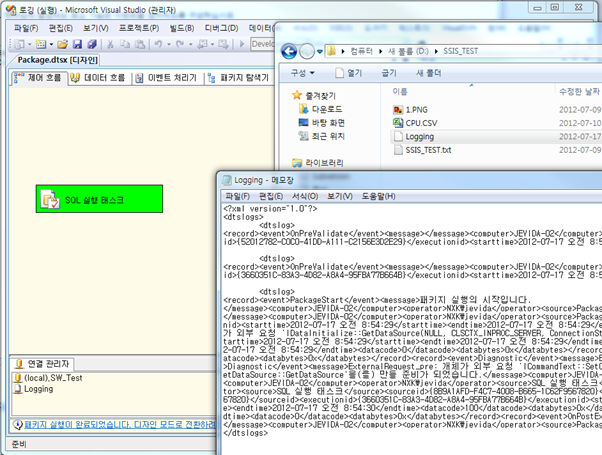The image size is (602, 455).
Task: Open the New Project icon's dropdown arrow
Action: coord(30,45)
